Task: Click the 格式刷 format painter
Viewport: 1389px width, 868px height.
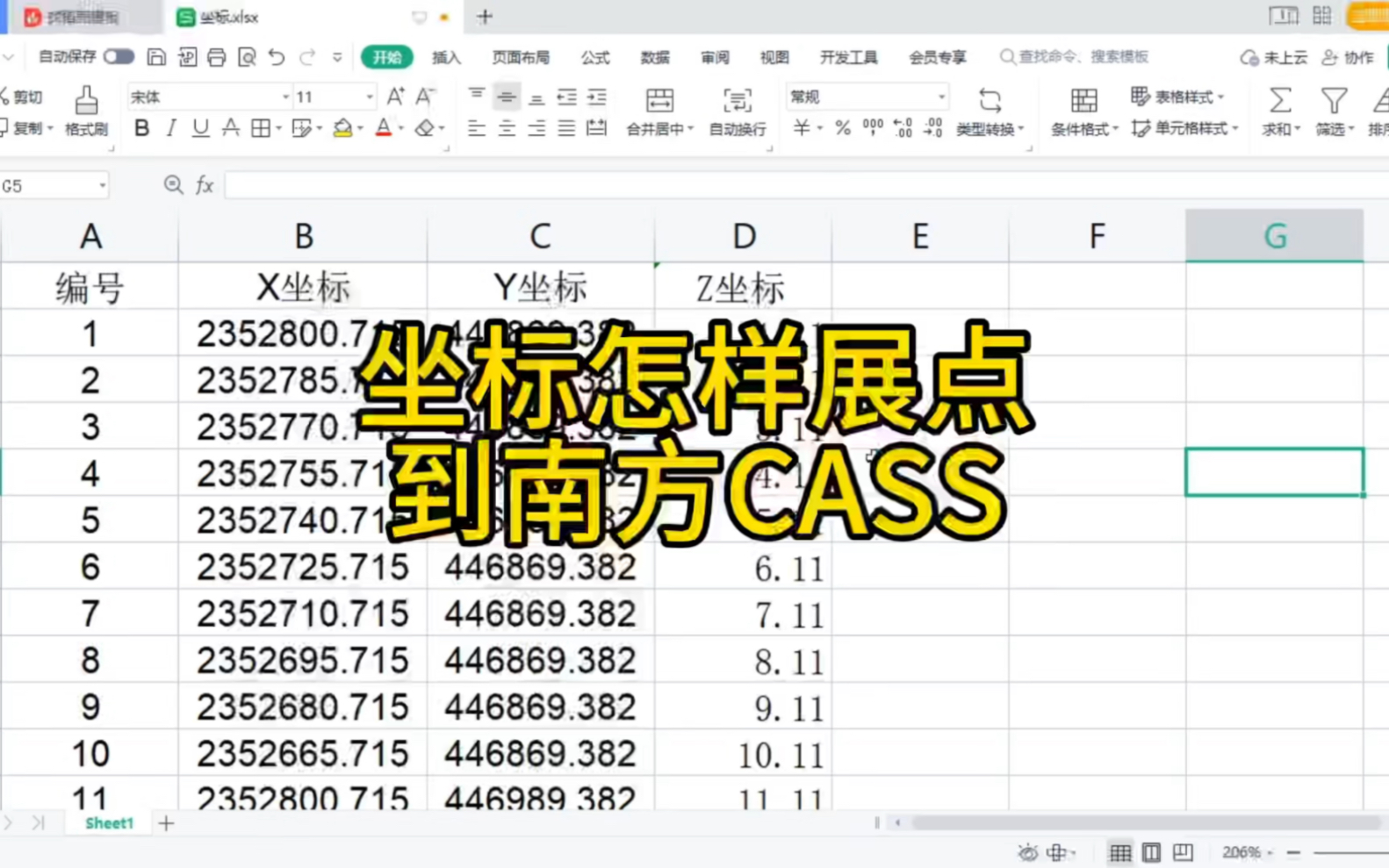Action: click(86, 111)
